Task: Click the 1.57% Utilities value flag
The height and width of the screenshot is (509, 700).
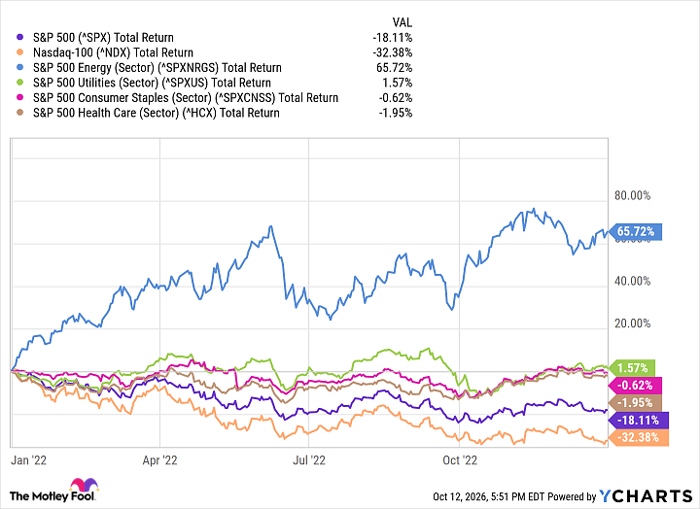Action: pos(632,368)
